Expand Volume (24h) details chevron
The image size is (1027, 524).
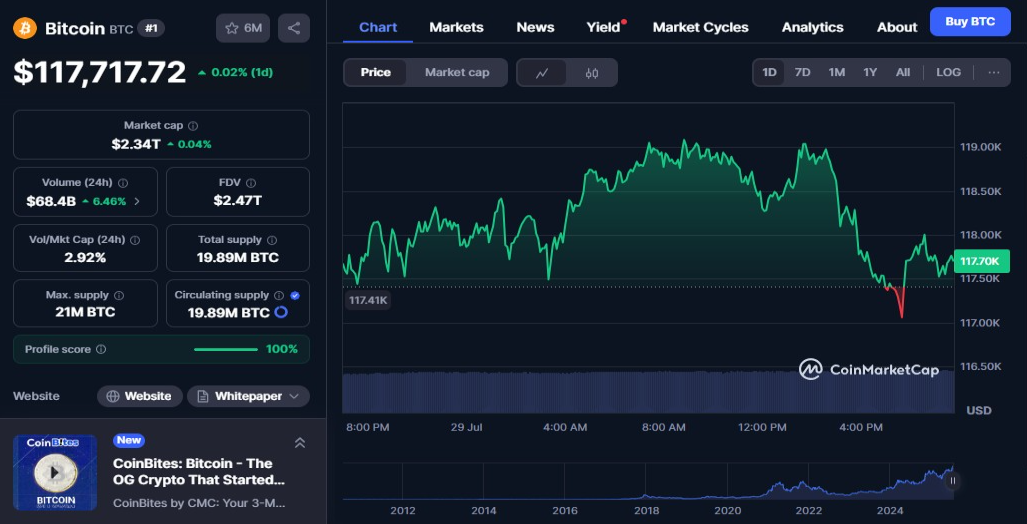[137, 202]
